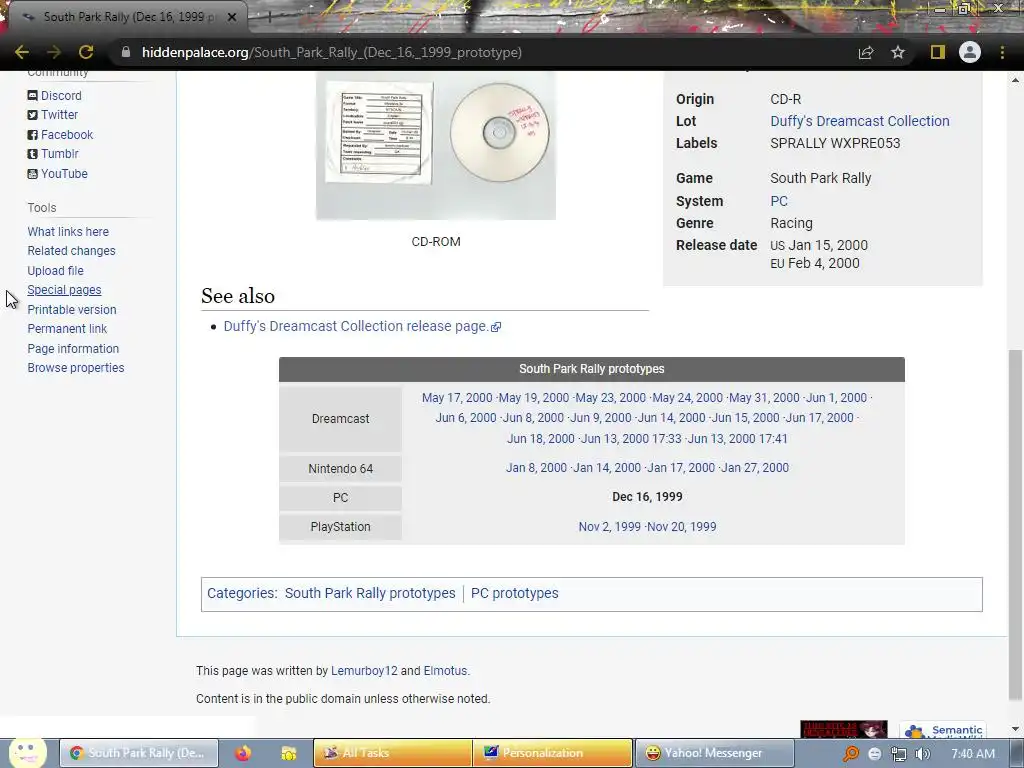Open the May 17, 2000 Dreamcast prototype
1024x768 pixels.
pyautogui.click(x=457, y=398)
